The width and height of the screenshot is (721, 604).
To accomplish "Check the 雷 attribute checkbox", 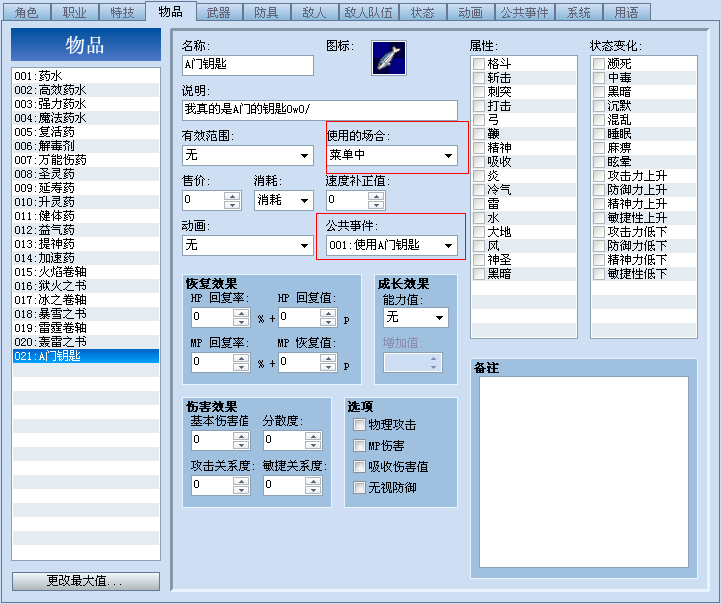I will click(x=479, y=204).
